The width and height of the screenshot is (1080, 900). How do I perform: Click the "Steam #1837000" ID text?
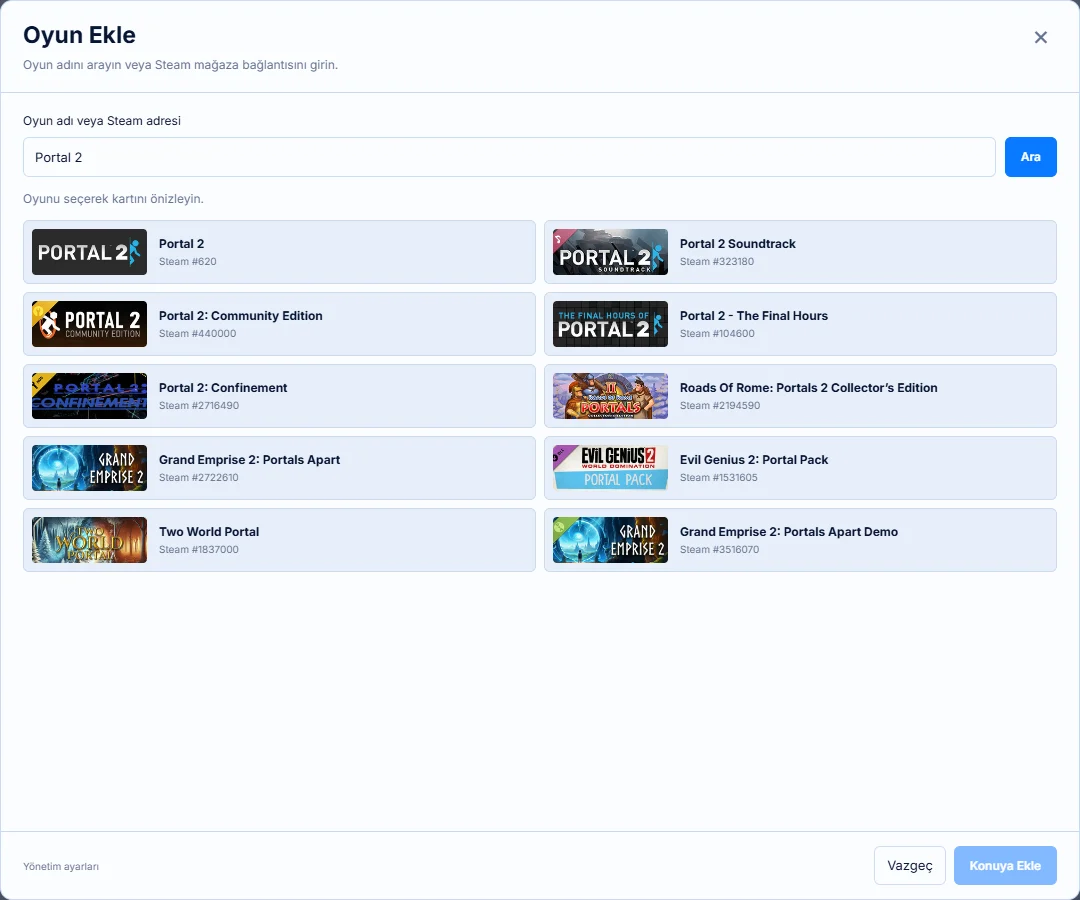click(198, 550)
